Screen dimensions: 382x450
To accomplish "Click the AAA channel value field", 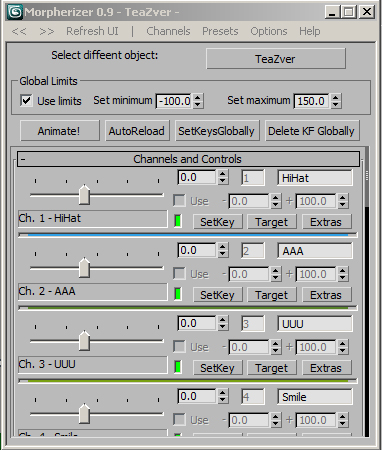I will 197,250.
